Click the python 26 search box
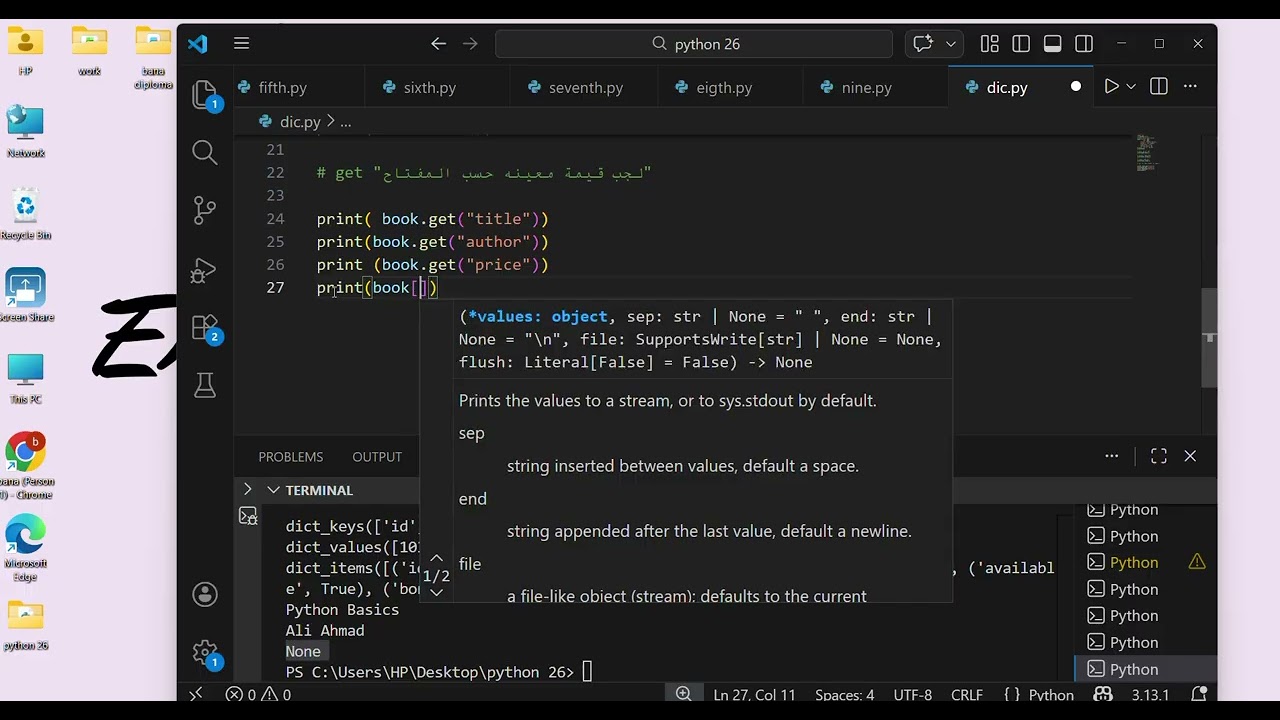Viewport: 1280px width, 720px height. point(694,44)
